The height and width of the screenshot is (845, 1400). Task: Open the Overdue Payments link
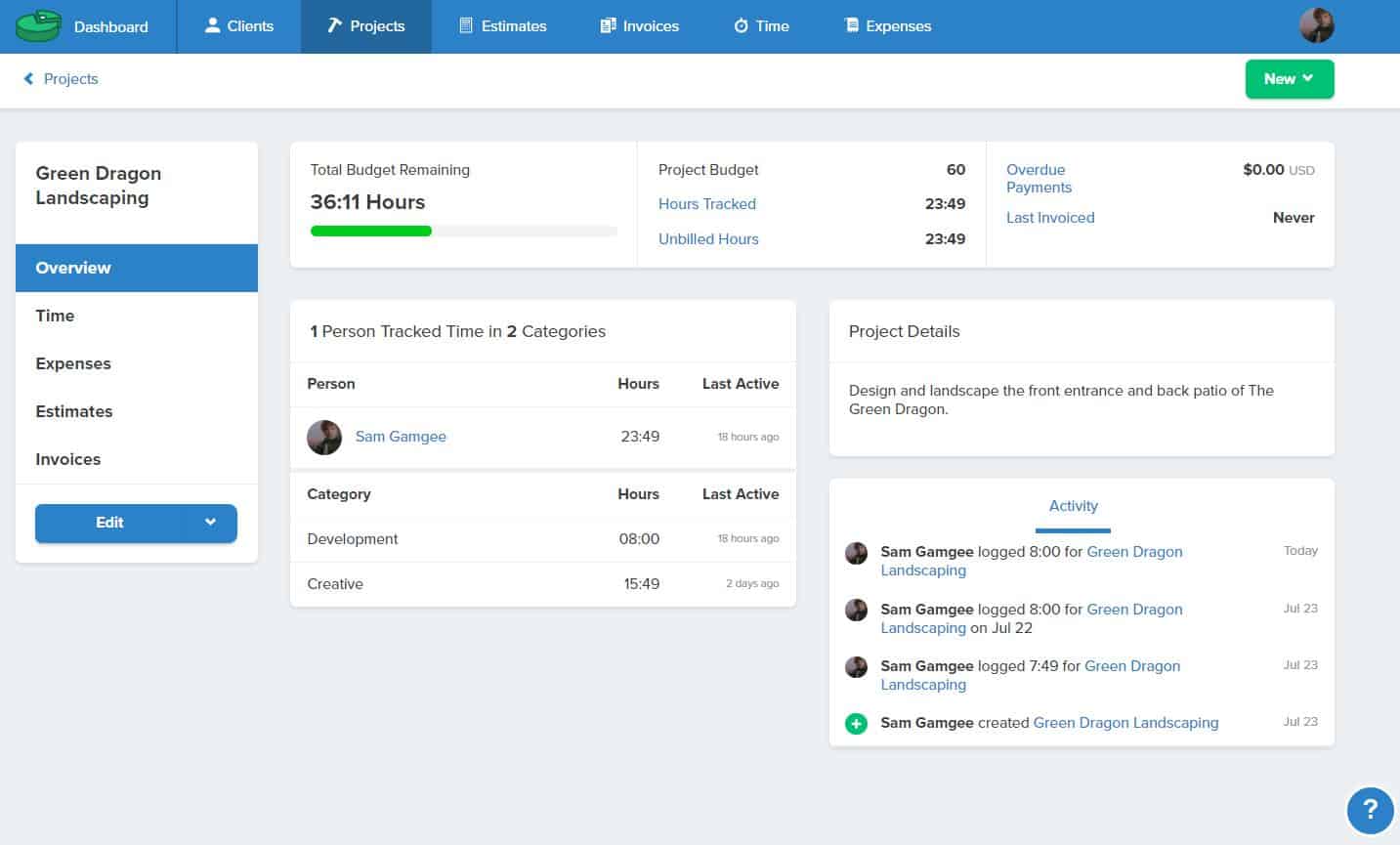click(1039, 179)
